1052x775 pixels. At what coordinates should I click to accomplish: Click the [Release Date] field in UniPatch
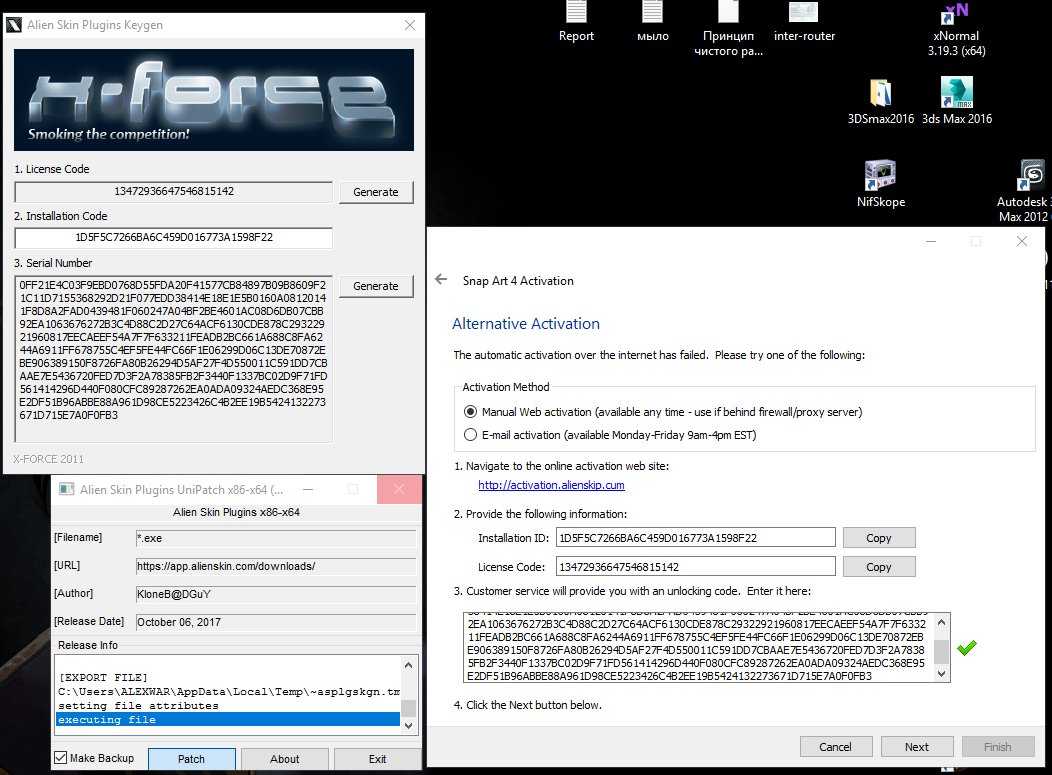pyautogui.click(x=276, y=622)
